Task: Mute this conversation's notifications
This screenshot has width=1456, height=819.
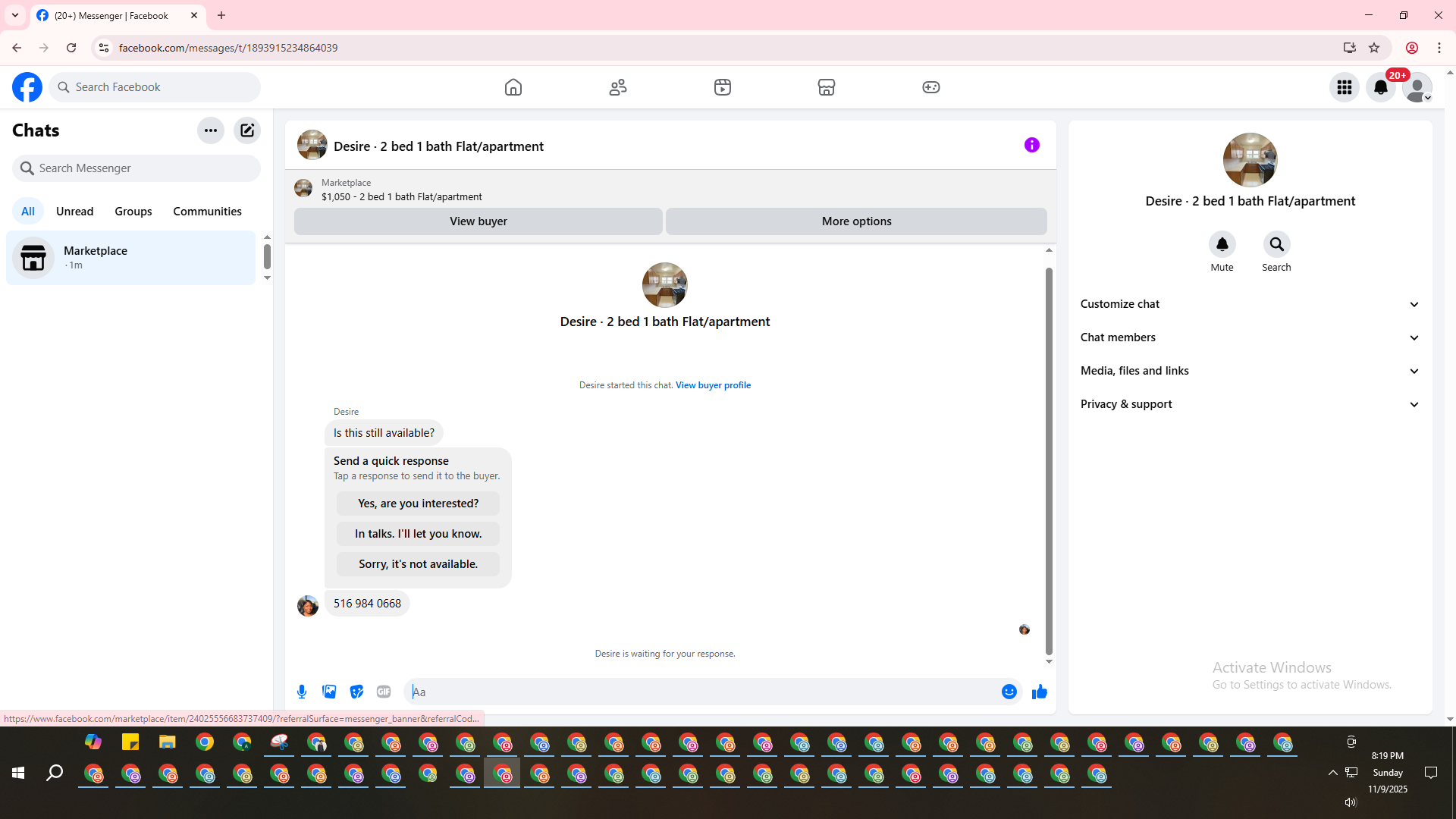Action: (1222, 244)
